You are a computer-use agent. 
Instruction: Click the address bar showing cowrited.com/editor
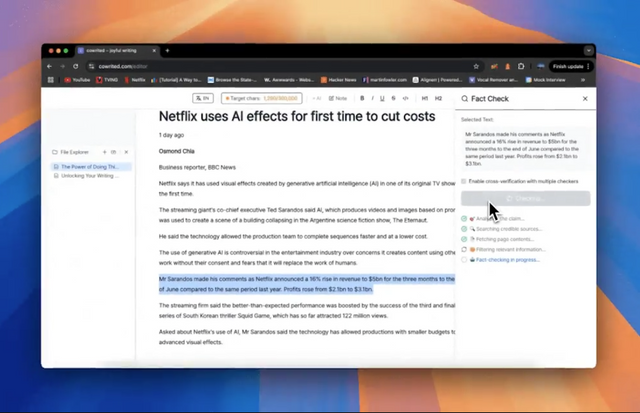click(x=282, y=66)
